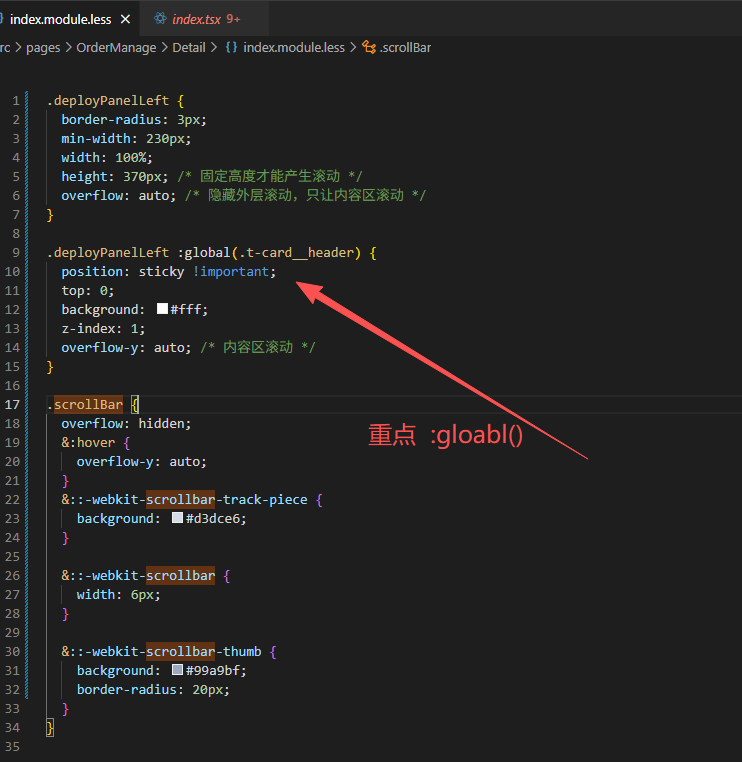The width and height of the screenshot is (742, 762).
Task: Open the #d3dce6 color swatch
Action: (x=177, y=518)
